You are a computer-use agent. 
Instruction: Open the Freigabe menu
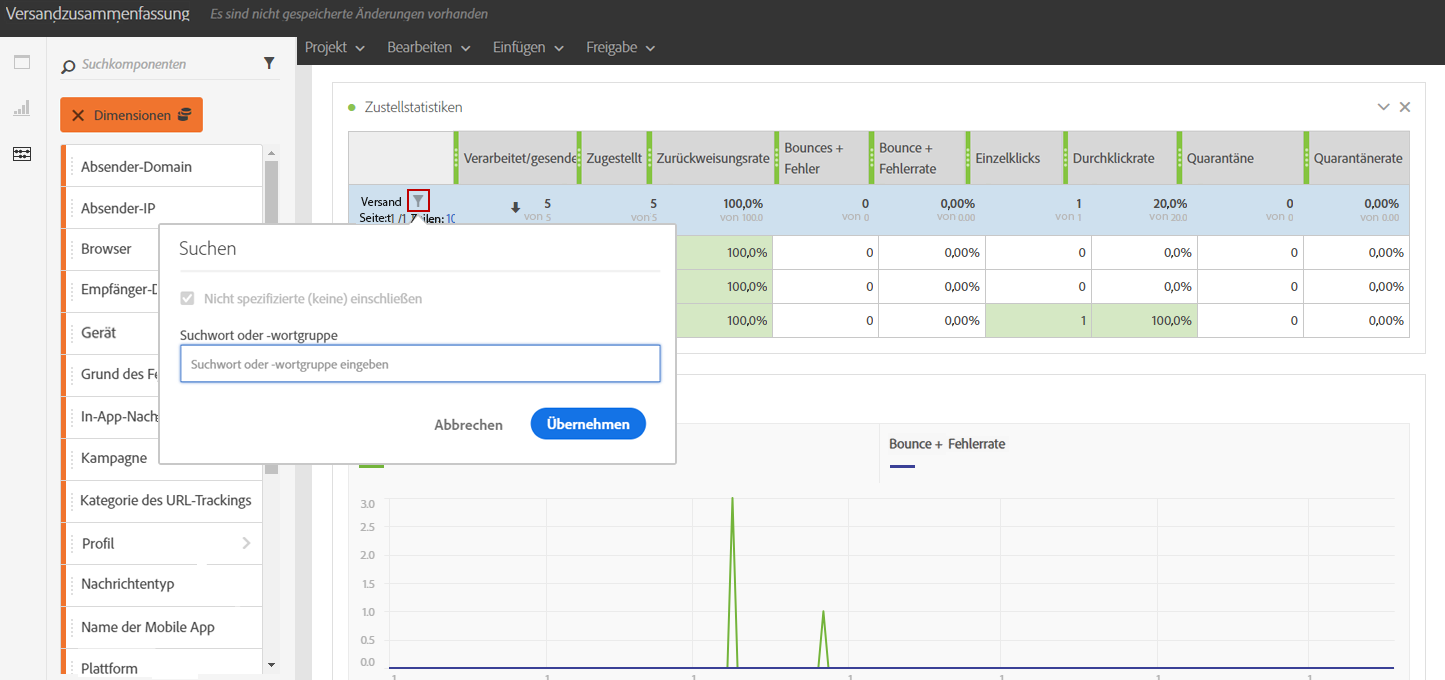[x=620, y=47]
